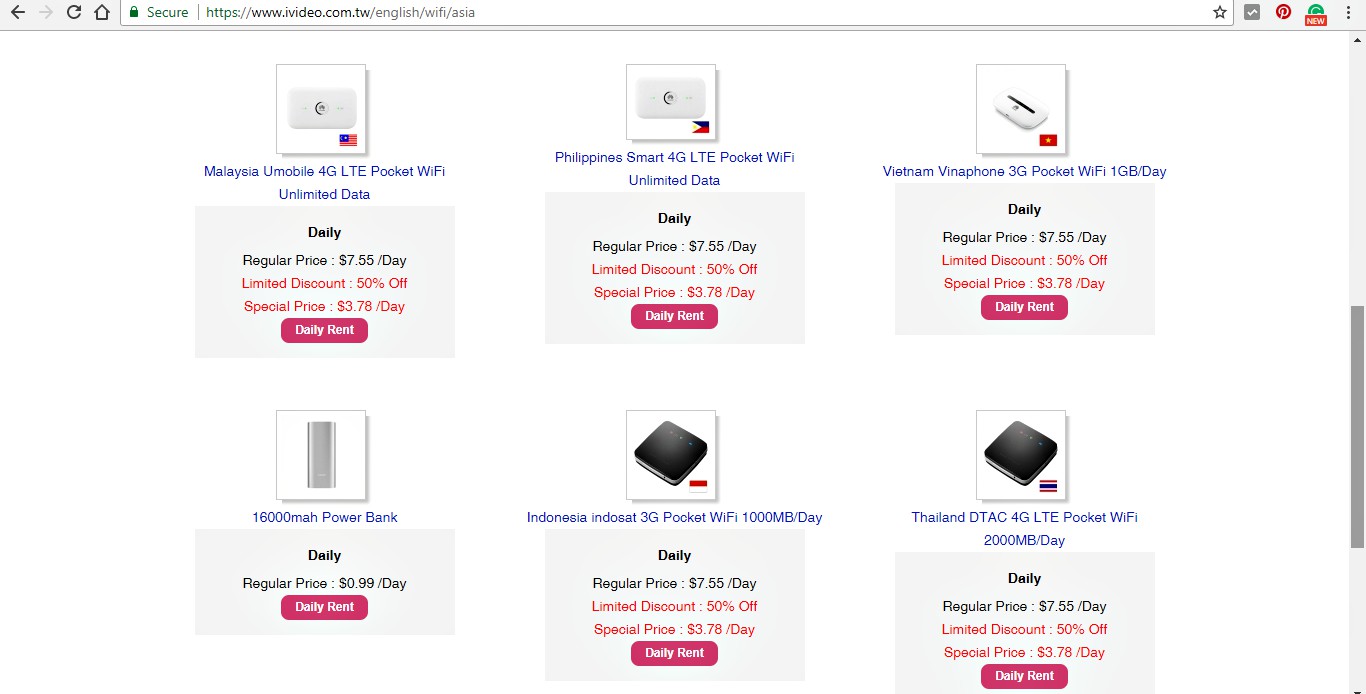Click the green extension with NEW badge
1366x694 pixels.
click(x=1315, y=13)
